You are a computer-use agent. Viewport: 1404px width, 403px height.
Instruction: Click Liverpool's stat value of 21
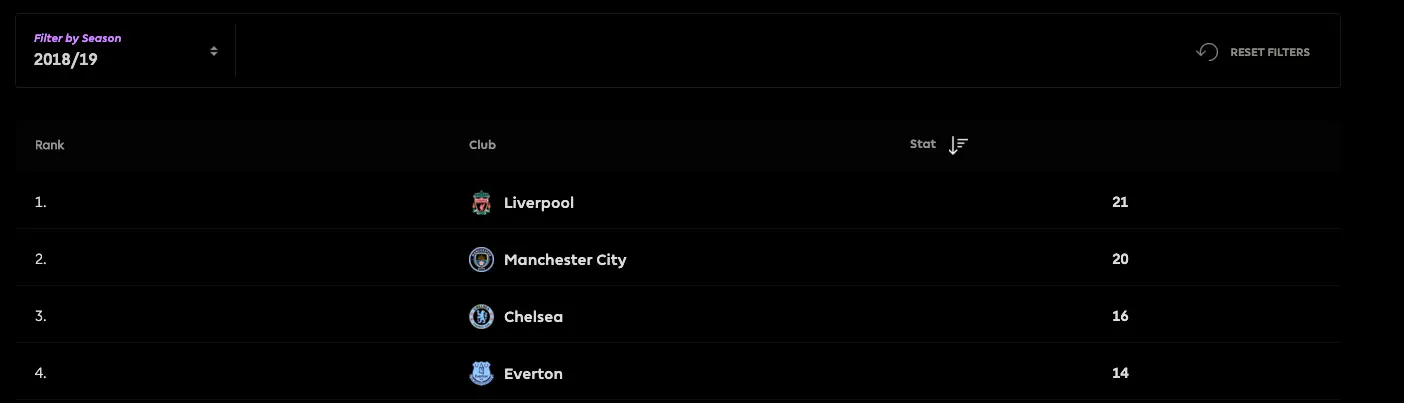[1120, 202]
